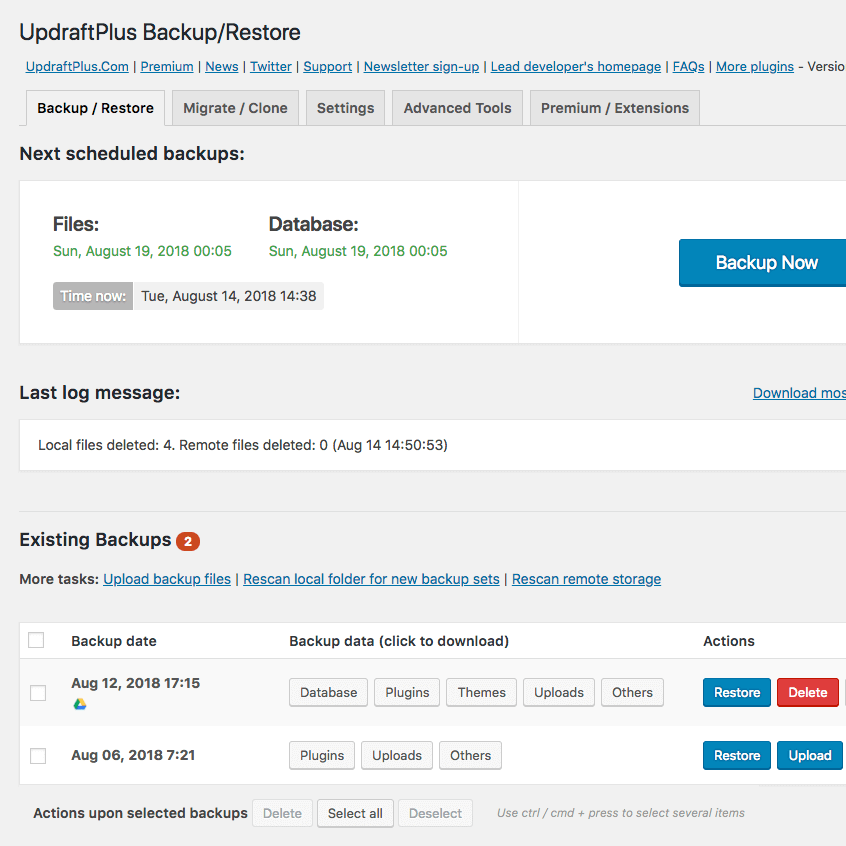Click the Deselect button

point(435,813)
